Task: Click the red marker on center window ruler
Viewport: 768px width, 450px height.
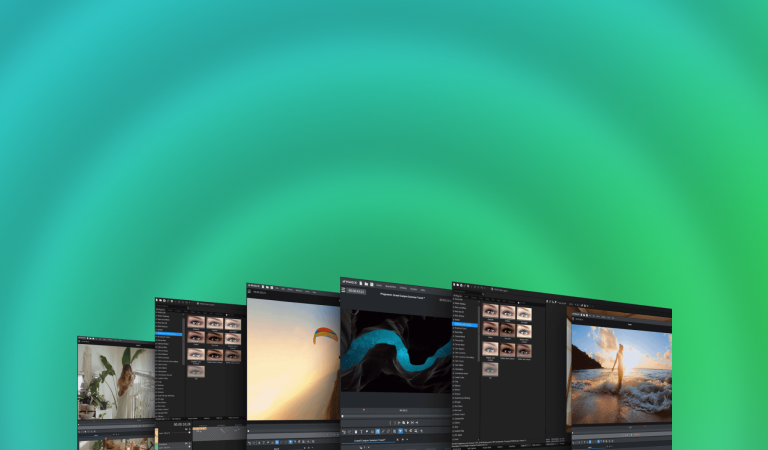Action: pos(364,410)
